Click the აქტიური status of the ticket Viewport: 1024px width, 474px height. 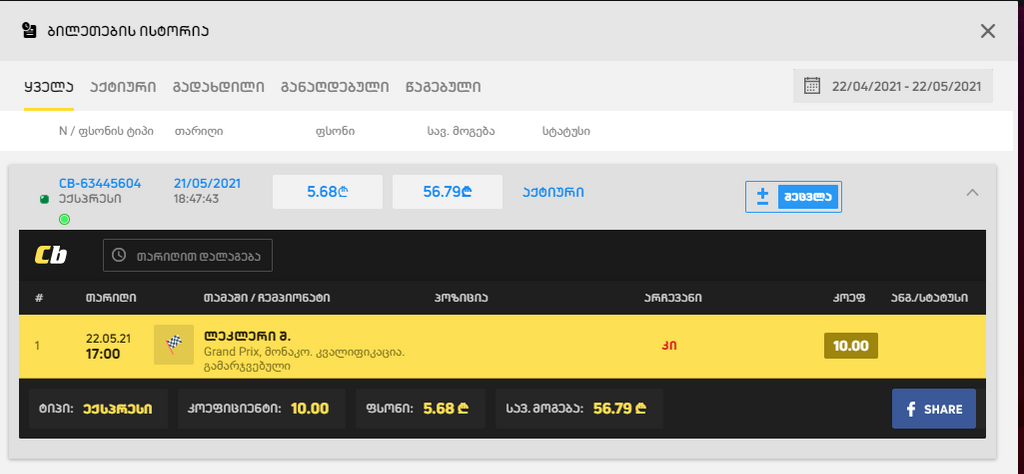coord(553,193)
